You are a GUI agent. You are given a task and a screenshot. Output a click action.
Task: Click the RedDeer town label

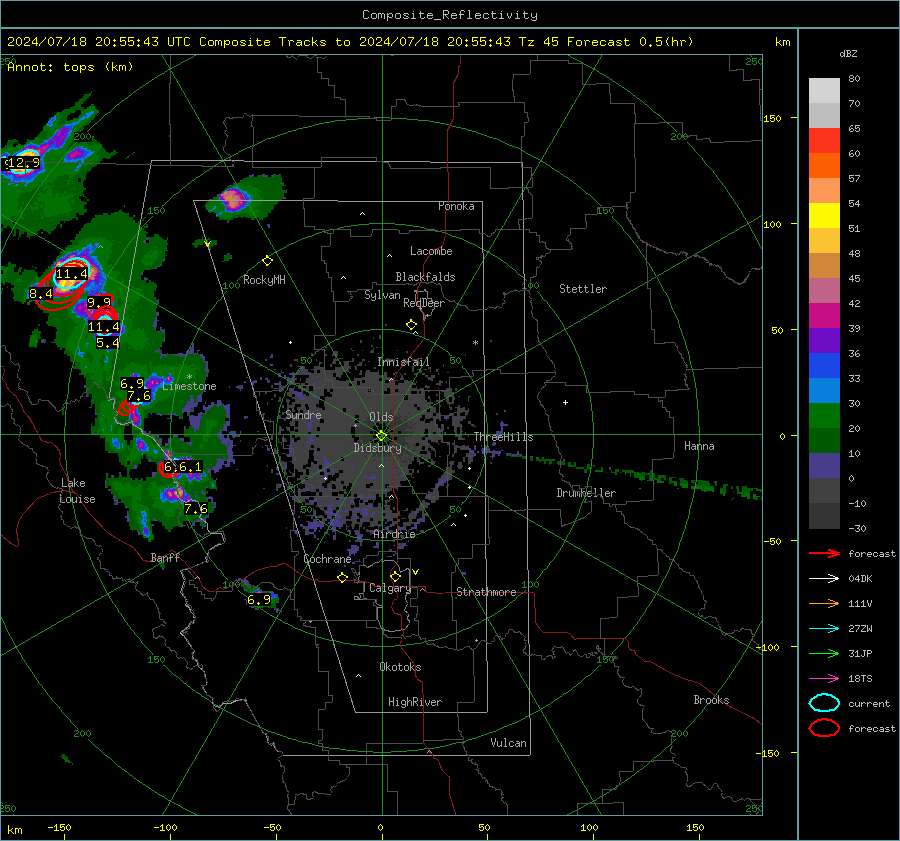click(x=424, y=303)
